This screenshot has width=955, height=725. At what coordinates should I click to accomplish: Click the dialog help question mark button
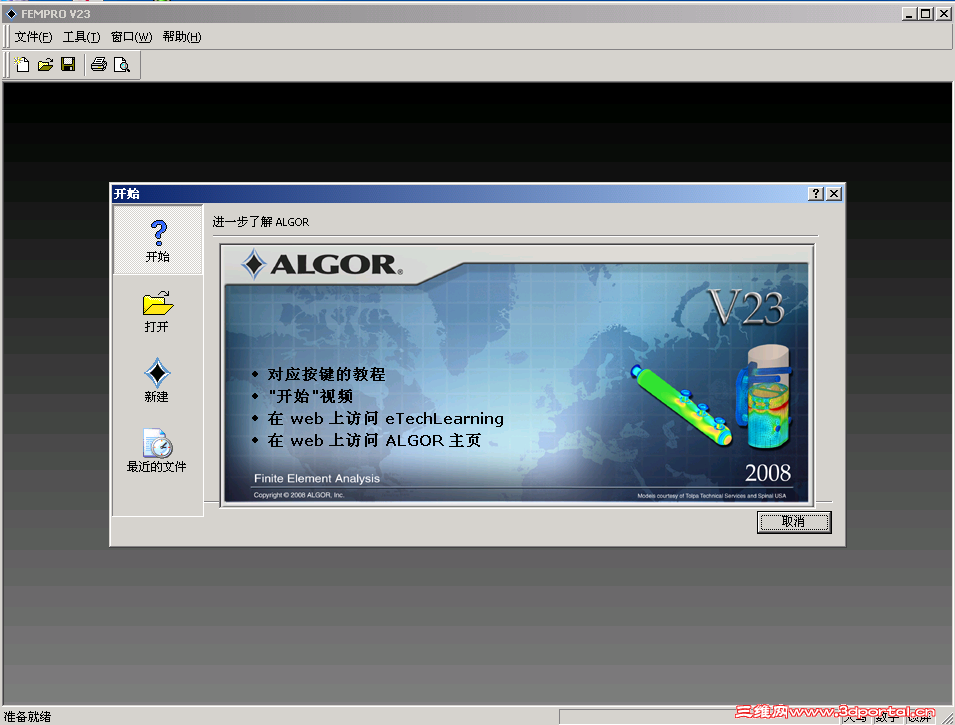(x=816, y=194)
